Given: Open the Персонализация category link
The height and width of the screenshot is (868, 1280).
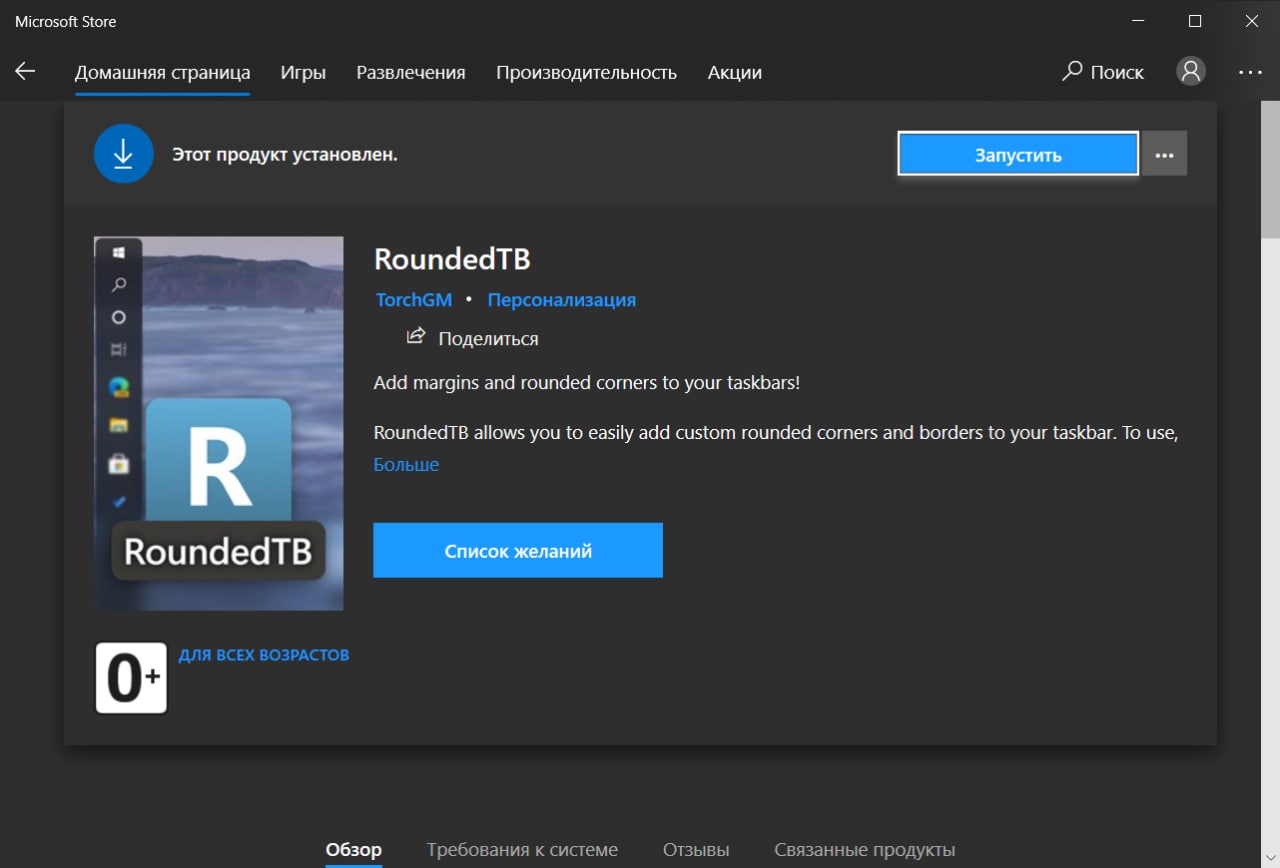Looking at the screenshot, I should click(562, 299).
